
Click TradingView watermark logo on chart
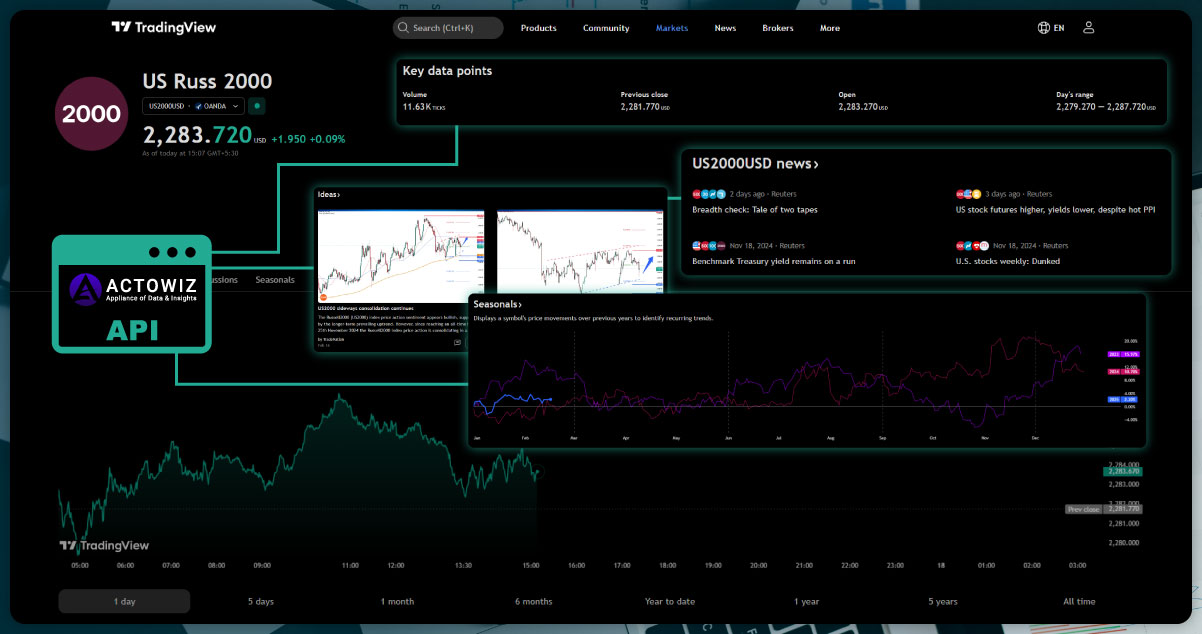pos(104,546)
